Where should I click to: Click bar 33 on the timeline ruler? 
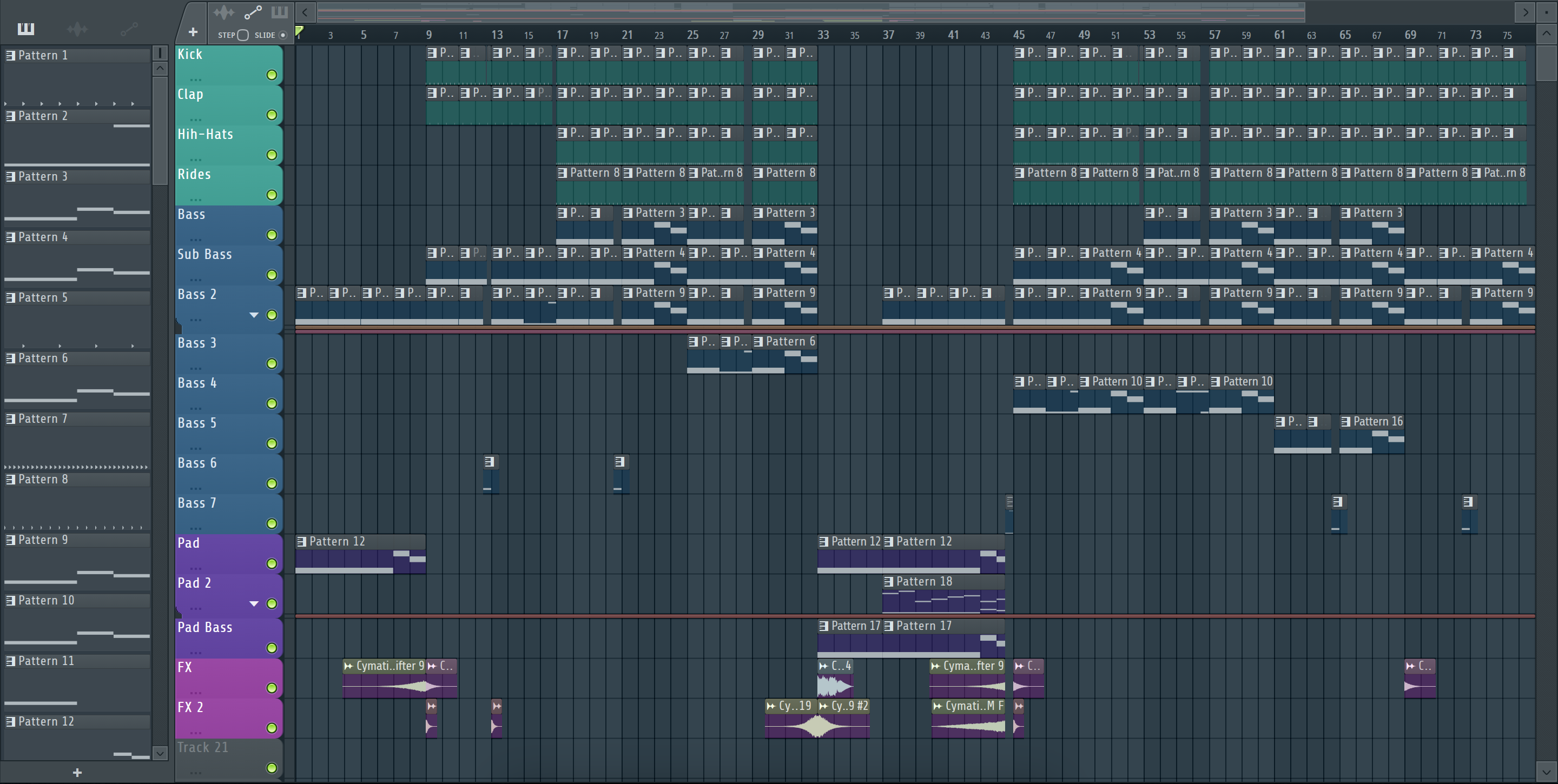pyautogui.click(x=822, y=35)
